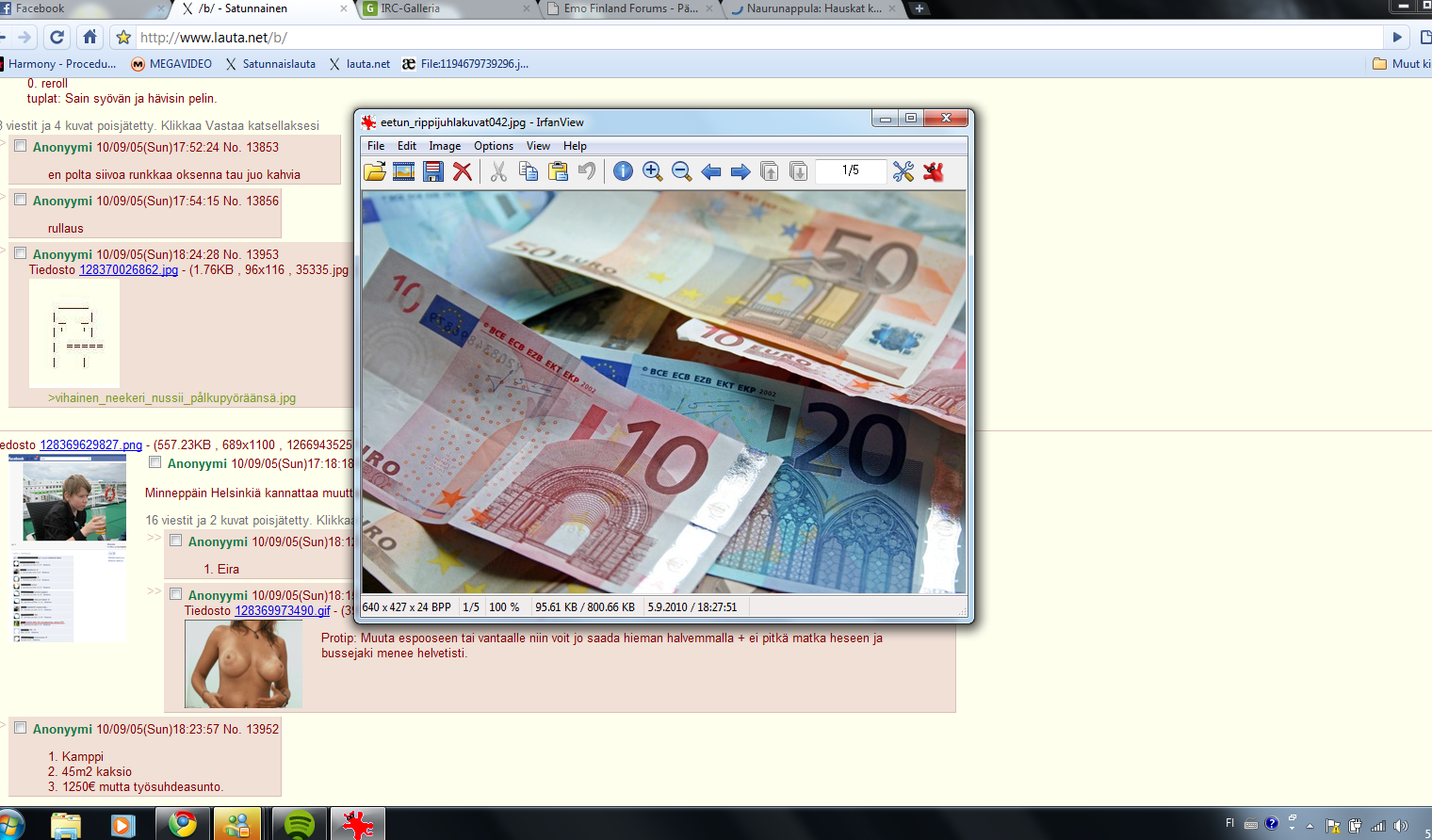Open the Action Center flag in the tray

coord(1333,826)
